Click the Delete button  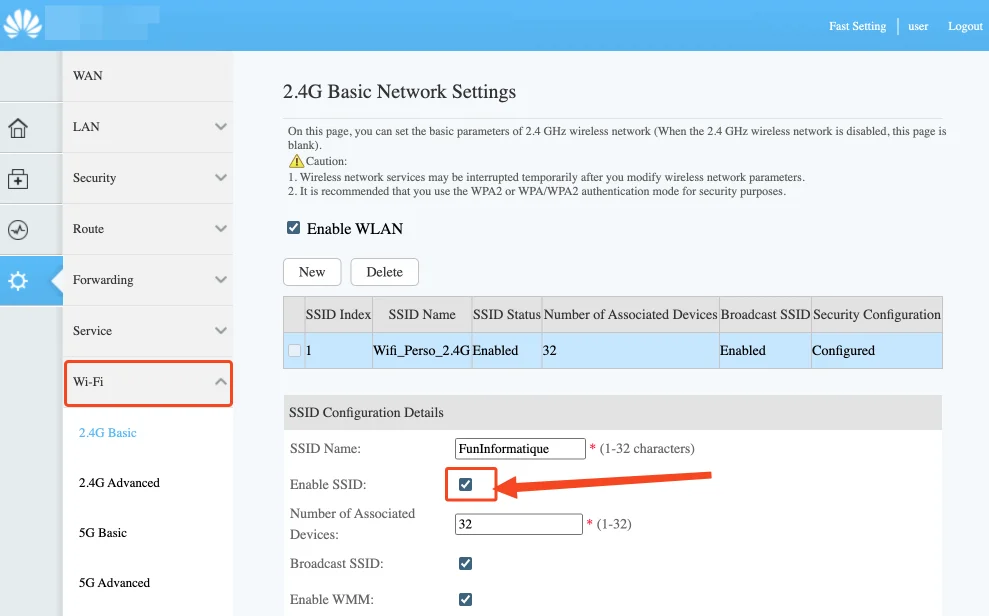click(x=384, y=271)
